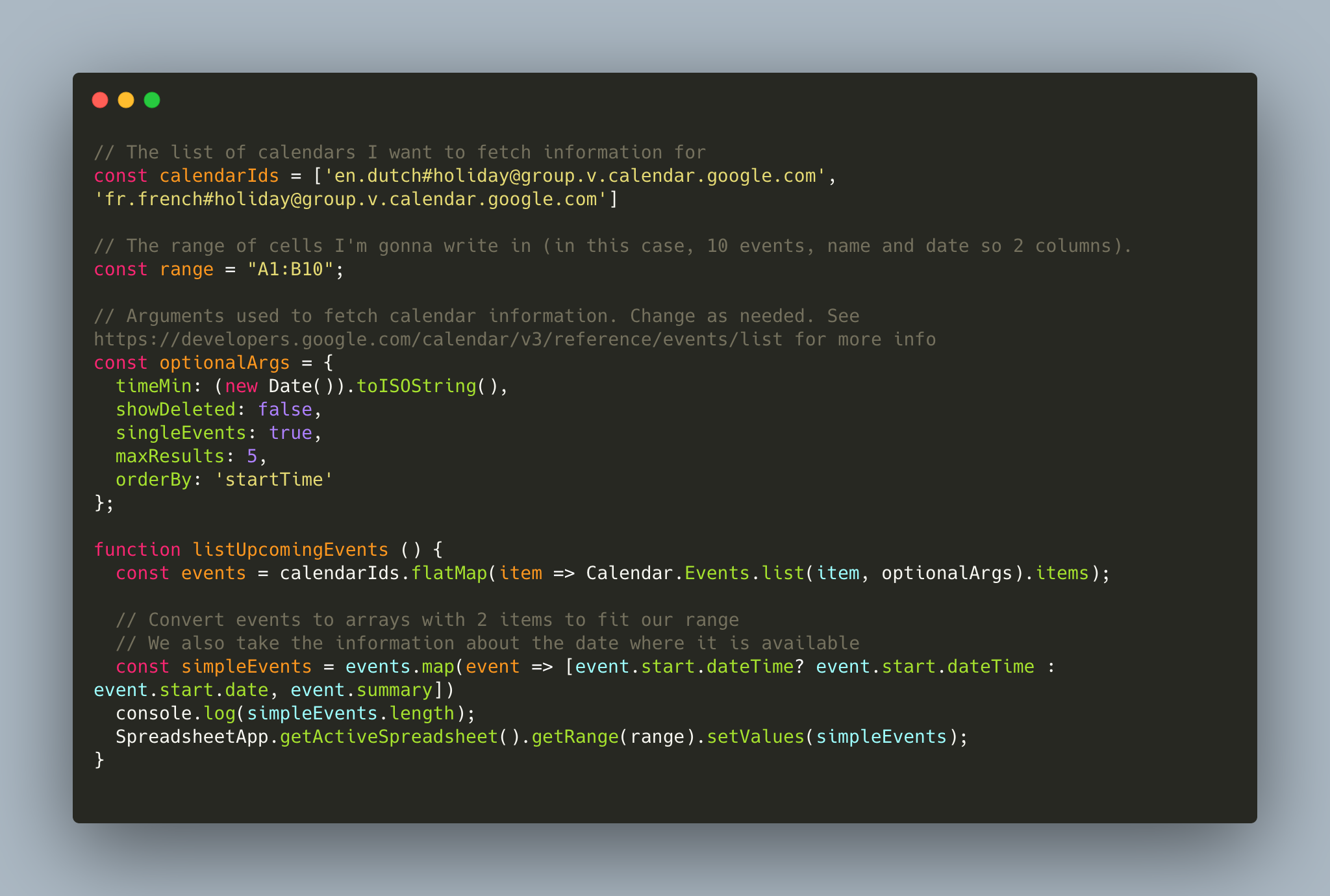
Task: Click the red close window dot
Action: (100, 100)
